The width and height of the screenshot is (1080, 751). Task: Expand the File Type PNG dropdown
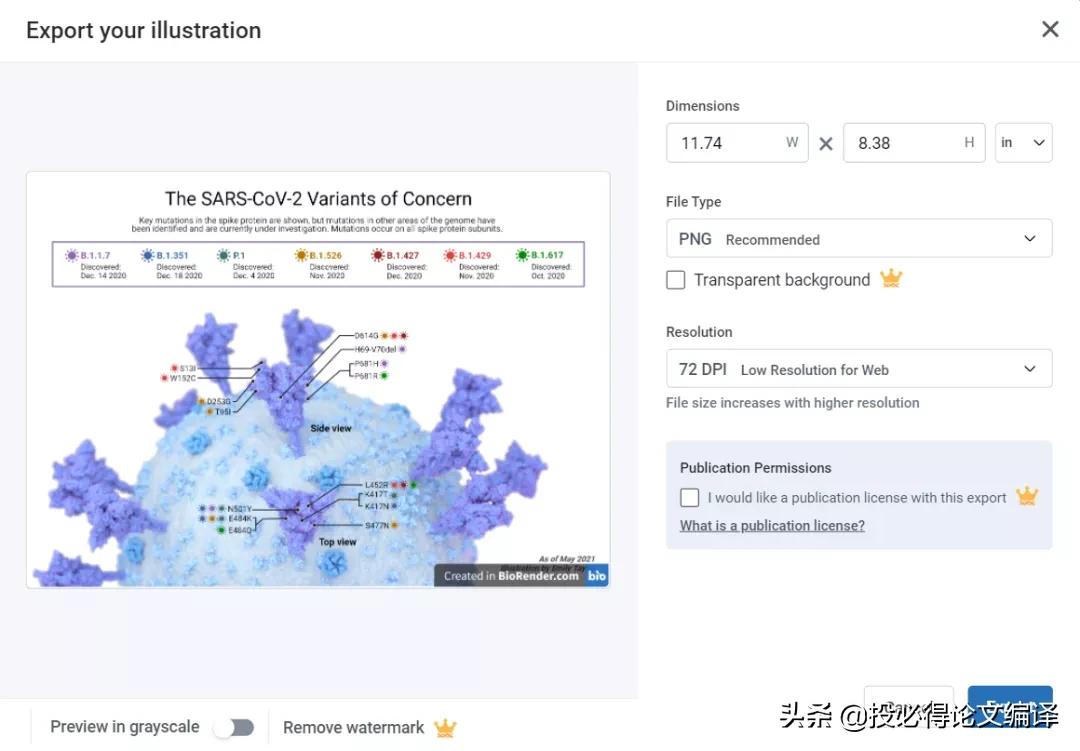coord(859,239)
